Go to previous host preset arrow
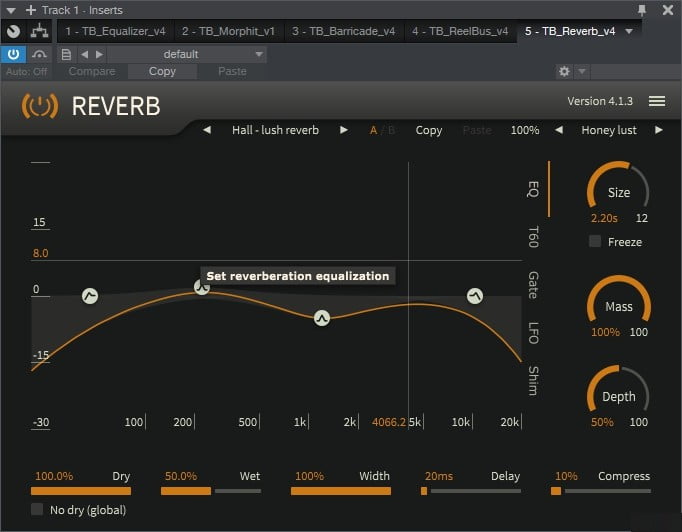 tap(84, 54)
